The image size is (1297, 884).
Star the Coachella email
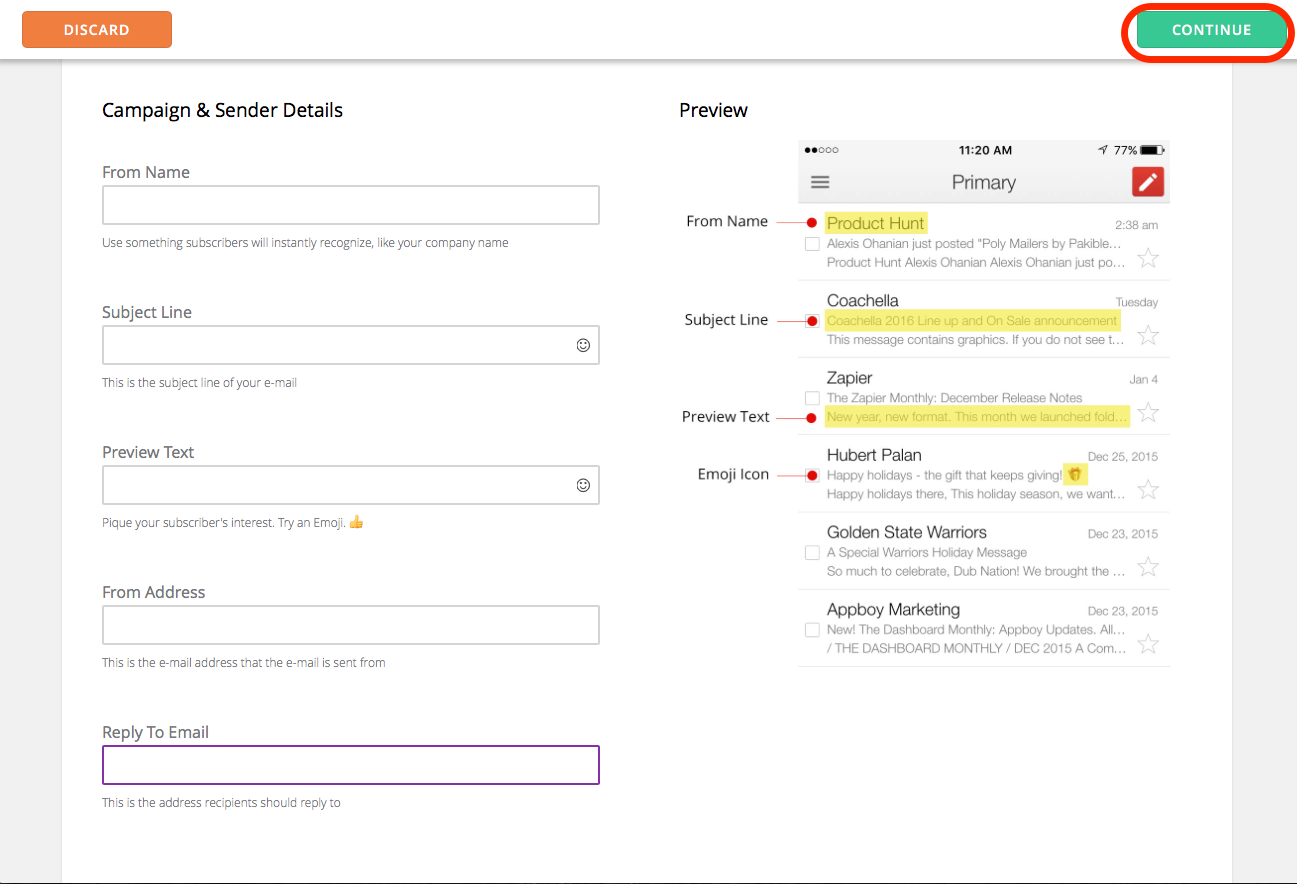coord(1149,336)
